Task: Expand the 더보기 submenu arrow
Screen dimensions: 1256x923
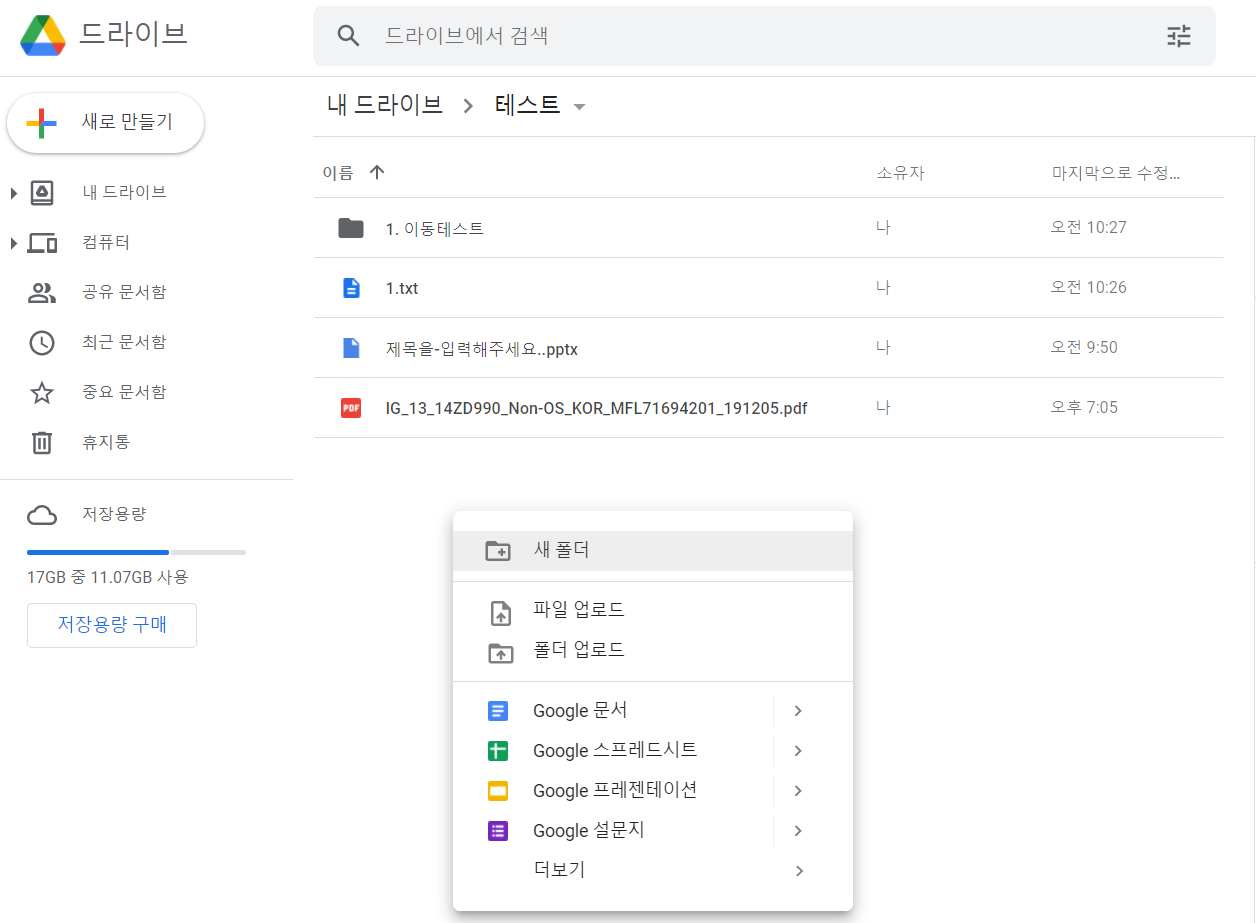Action: pos(799,871)
